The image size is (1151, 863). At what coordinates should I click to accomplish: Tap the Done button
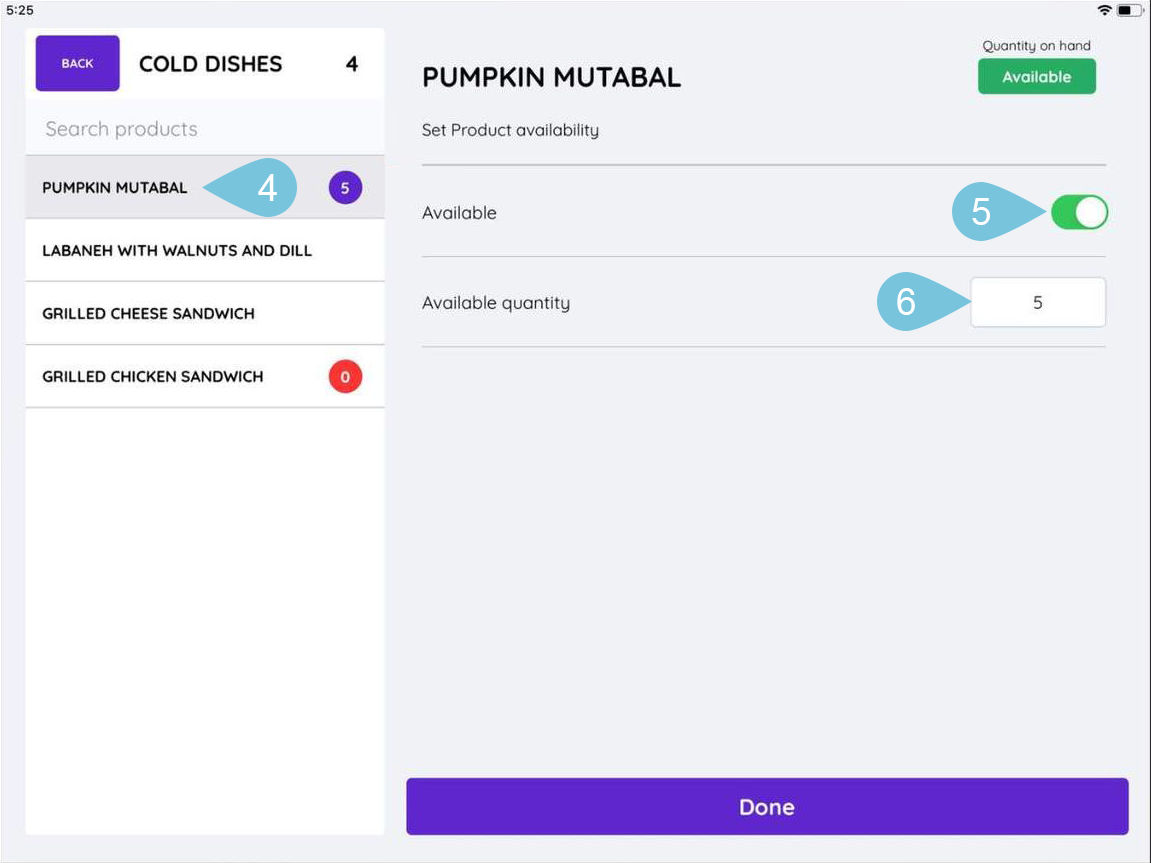pyautogui.click(x=767, y=806)
